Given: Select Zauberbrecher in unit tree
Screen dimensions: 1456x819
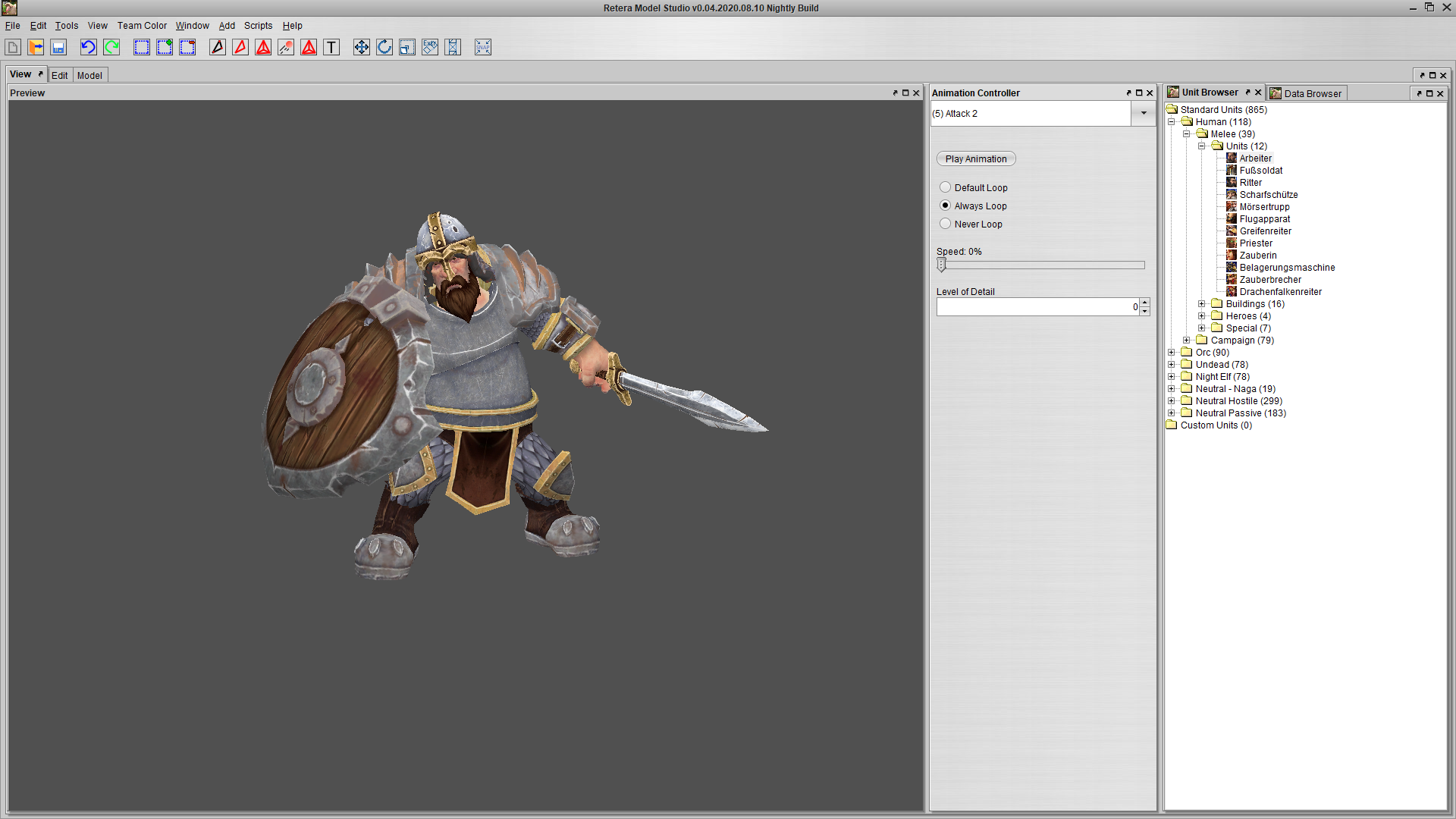Looking at the screenshot, I should [x=1270, y=280].
